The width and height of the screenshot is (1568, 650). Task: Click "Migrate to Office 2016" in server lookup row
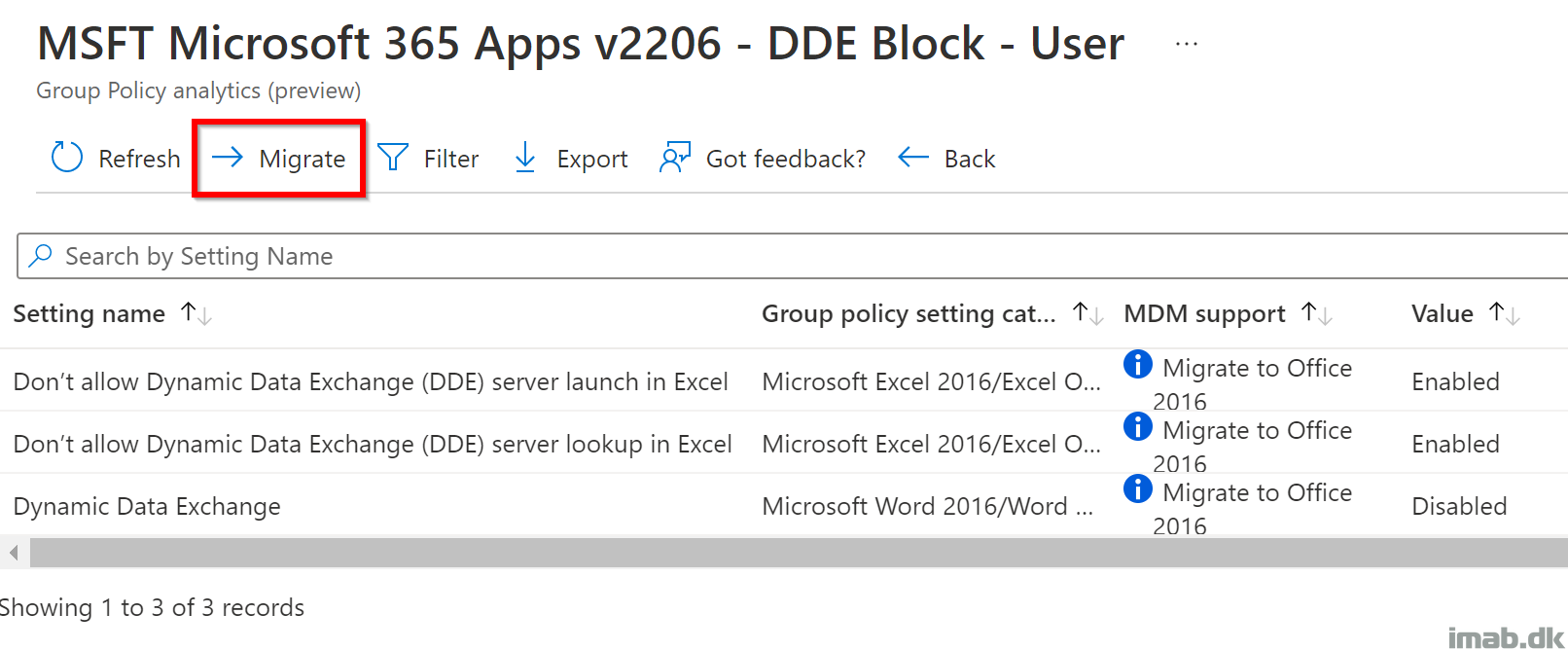pyautogui.click(x=1253, y=446)
